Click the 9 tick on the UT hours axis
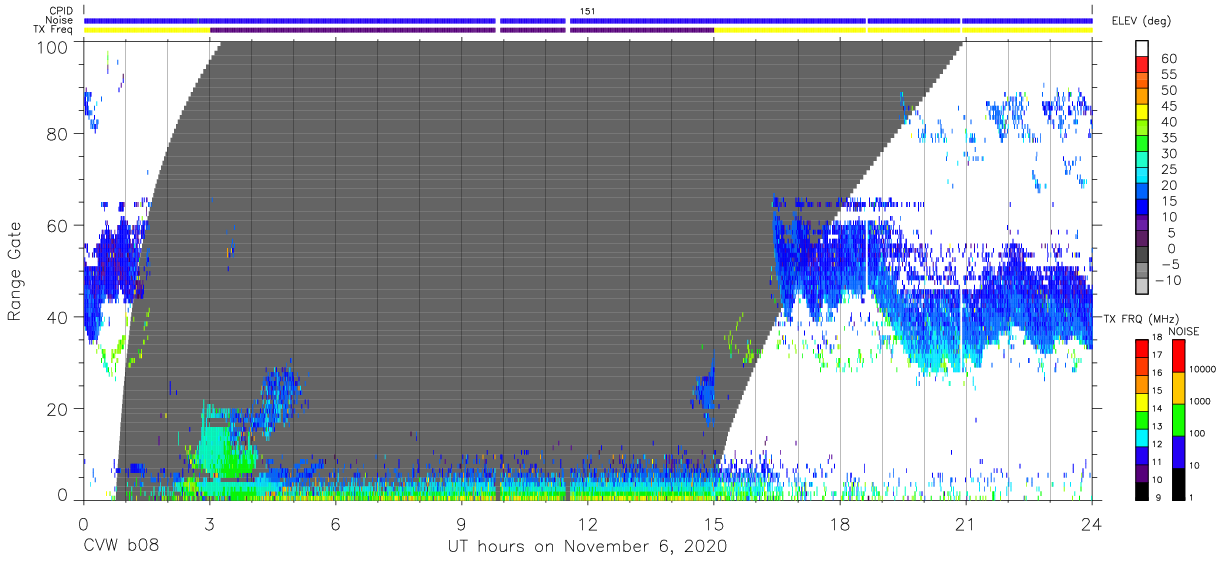The width and height of the screenshot is (1228, 567). (x=462, y=524)
